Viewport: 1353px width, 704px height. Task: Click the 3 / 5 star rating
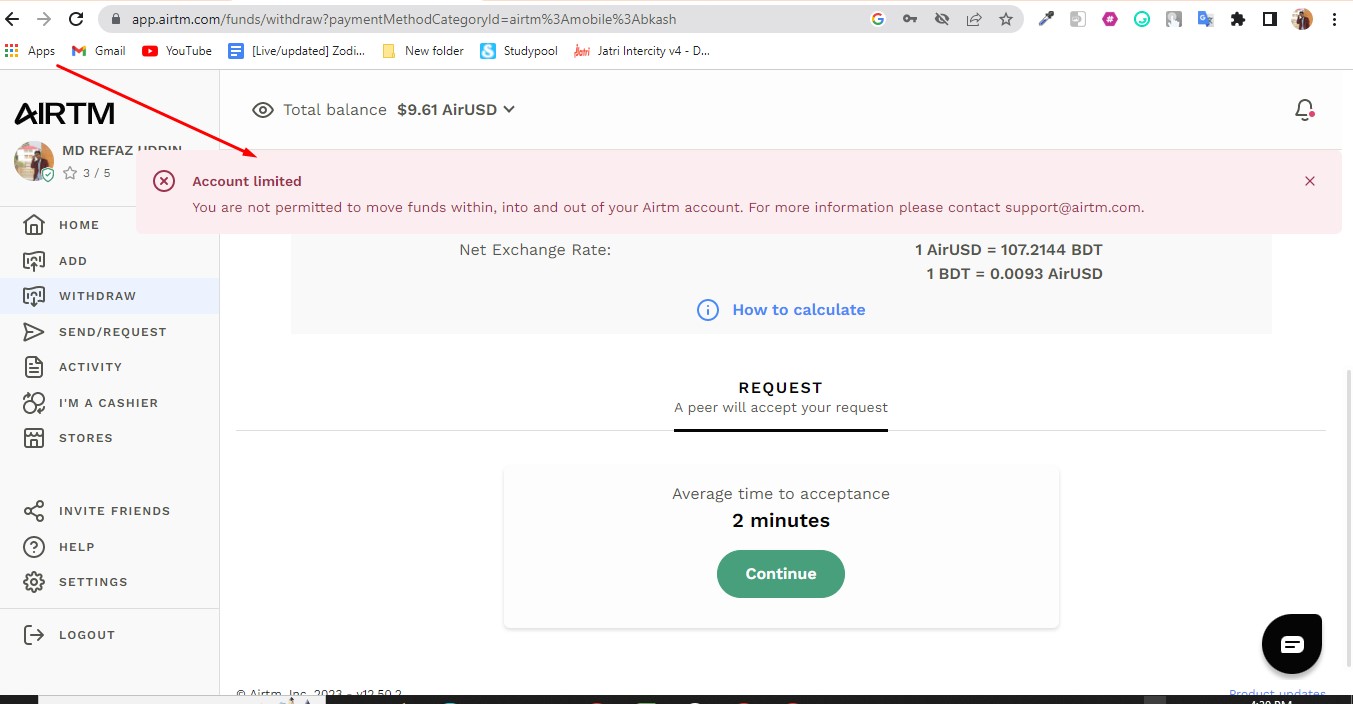87,173
